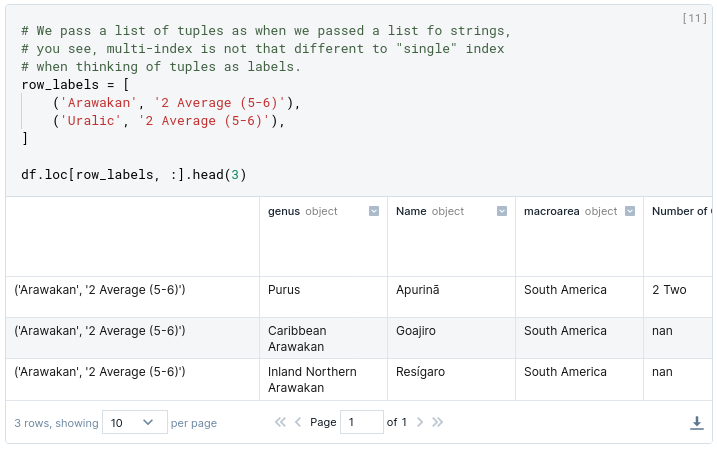Click the Resígaro cell

(x=451, y=380)
